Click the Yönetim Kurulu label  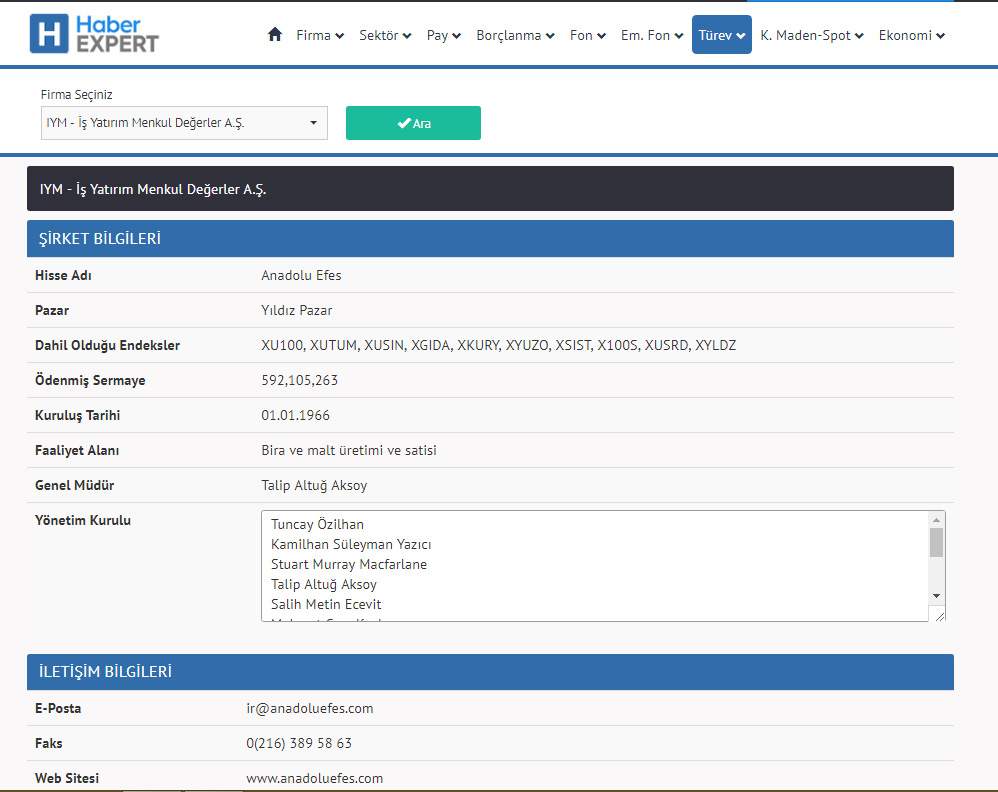tap(83, 520)
